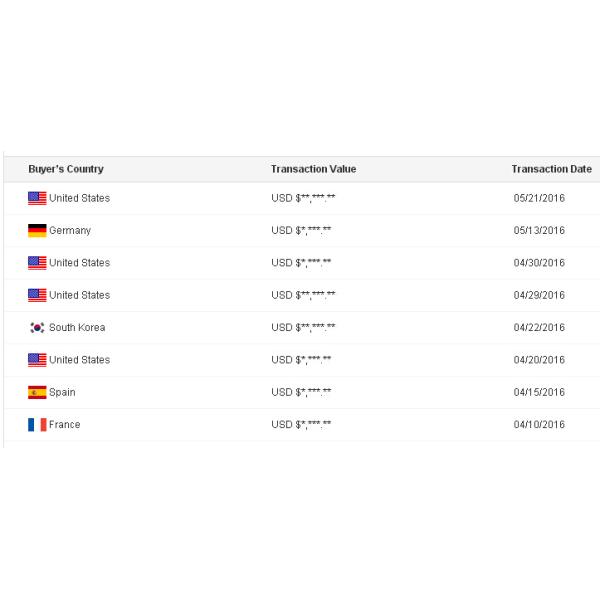Click the 05/13/2016 transaction date
The height and width of the screenshot is (600, 600).
pos(539,231)
